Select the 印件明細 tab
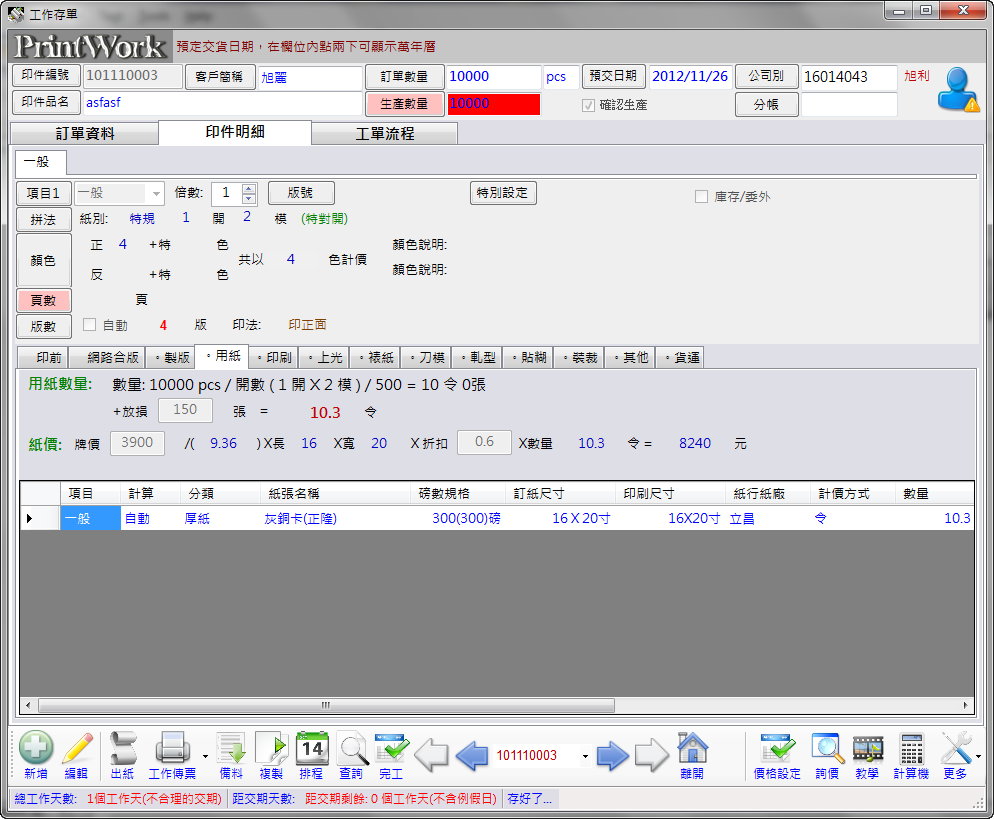994x819 pixels. [x=235, y=132]
